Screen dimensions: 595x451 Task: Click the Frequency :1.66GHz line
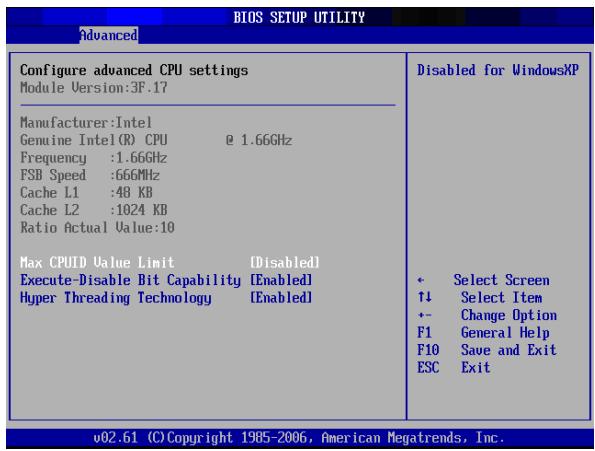pyautogui.click(x=94, y=158)
